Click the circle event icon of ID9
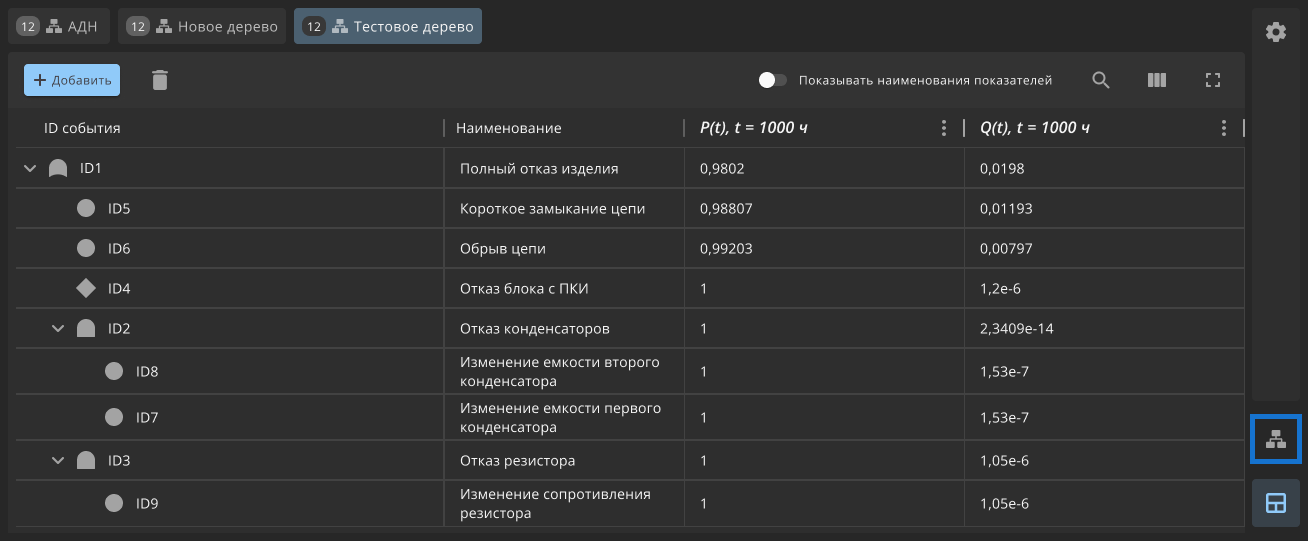This screenshot has height=541, width=1308. coord(114,504)
